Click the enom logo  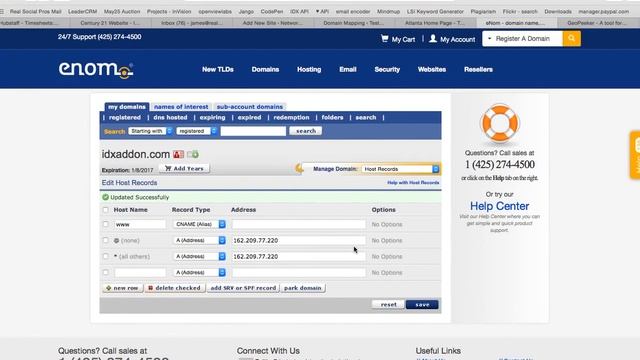click(96, 70)
